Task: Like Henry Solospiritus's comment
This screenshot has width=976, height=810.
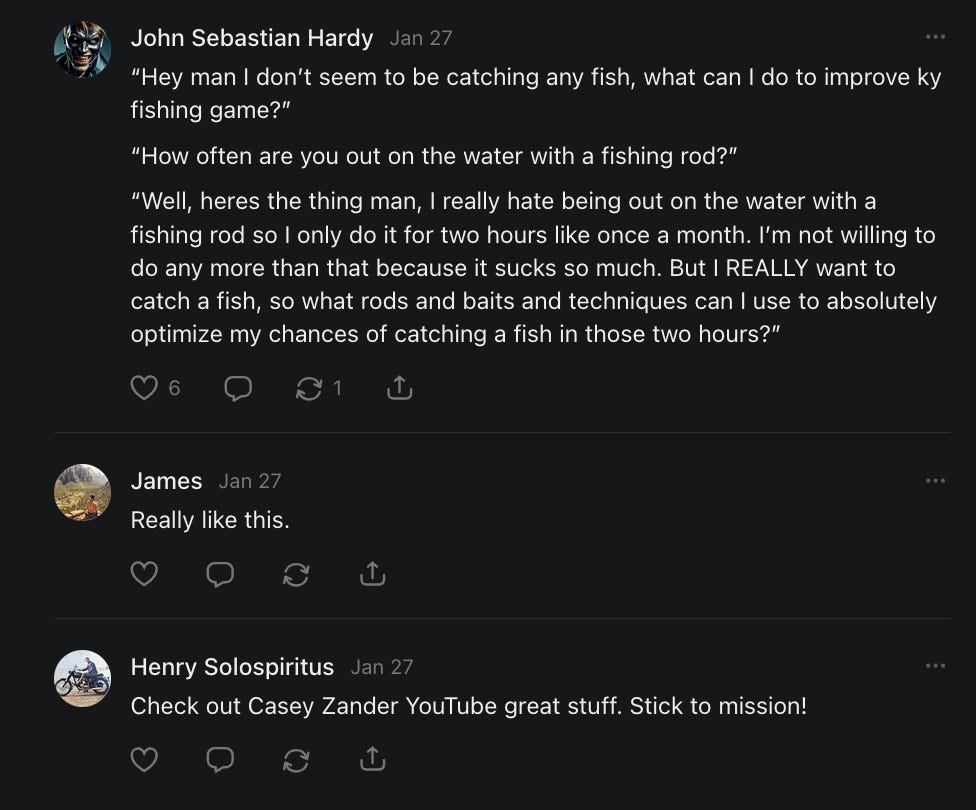Action: click(x=145, y=760)
